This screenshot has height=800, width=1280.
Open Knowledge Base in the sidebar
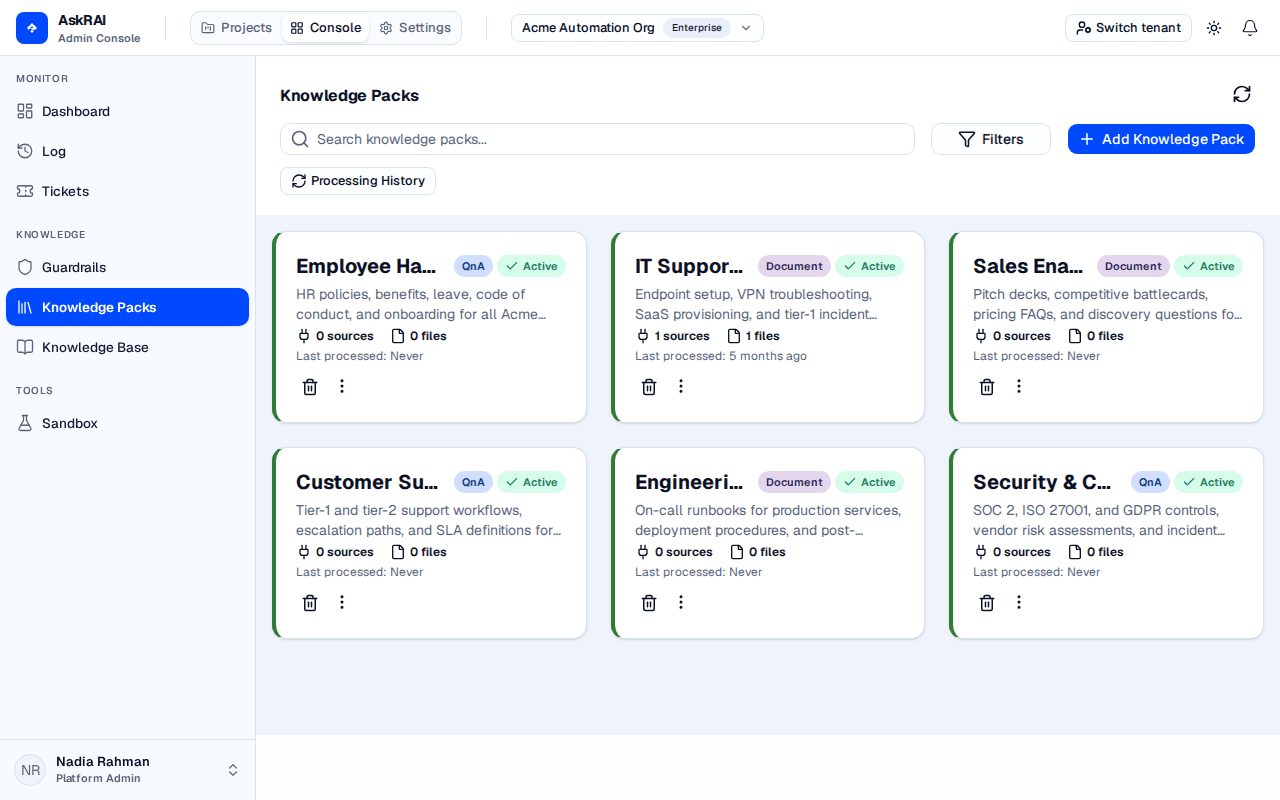click(x=127, y=347)
